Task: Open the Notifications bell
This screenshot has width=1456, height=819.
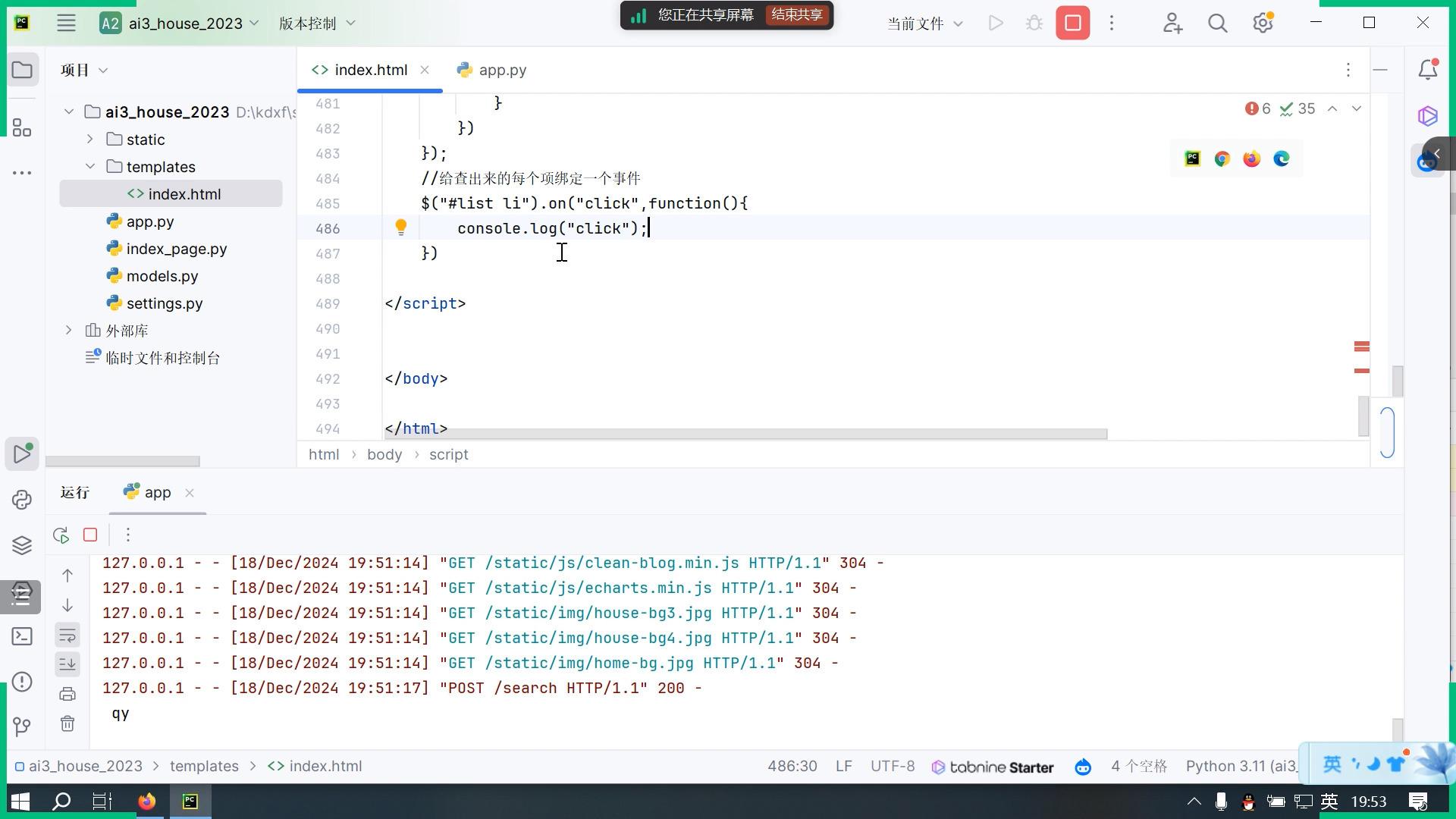Action: 1428,70
